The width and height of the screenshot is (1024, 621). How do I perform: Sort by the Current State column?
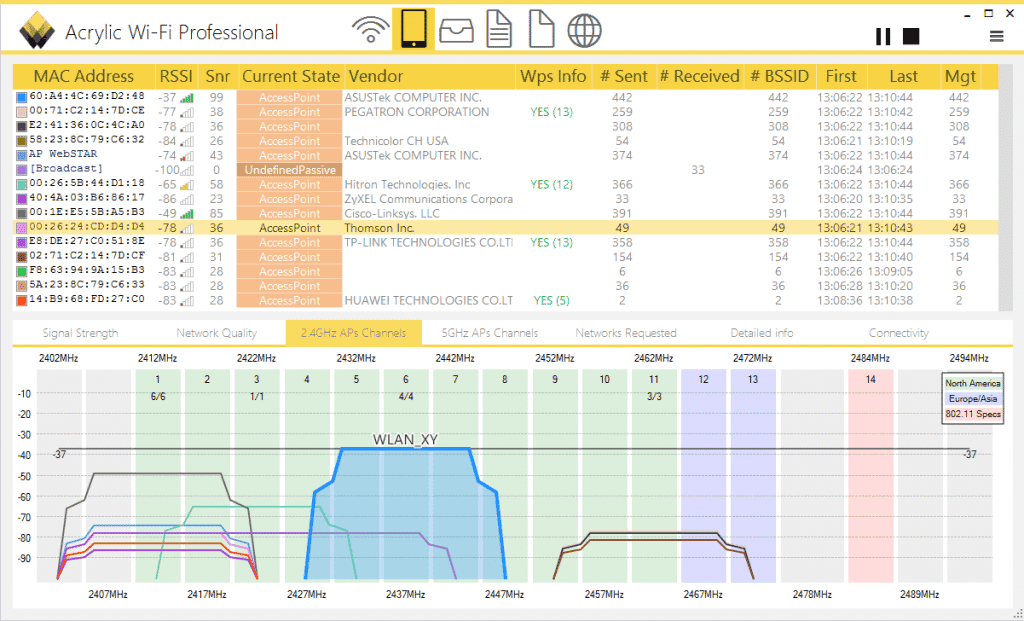pyautogui.click(x=291, y=76)
